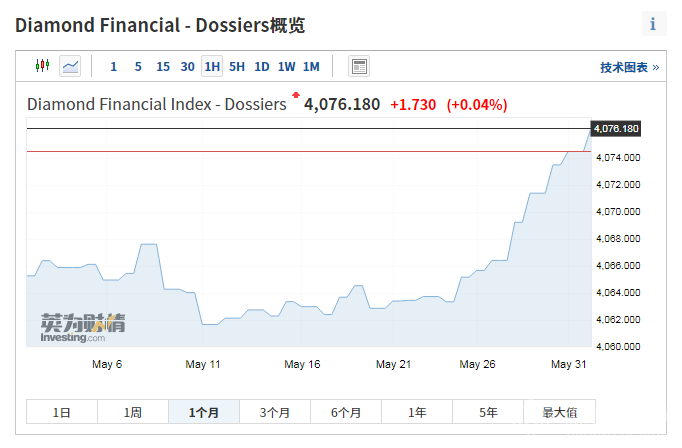
Task: Open the news overlay toolbar icon
Action: tap(359, 66)
